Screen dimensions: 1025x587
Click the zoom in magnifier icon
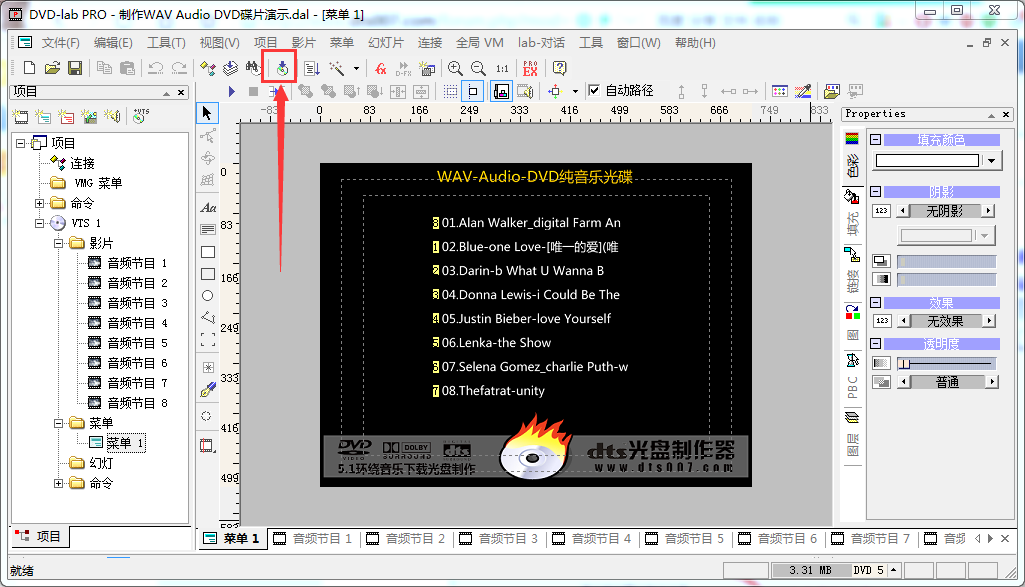point(455,68)
